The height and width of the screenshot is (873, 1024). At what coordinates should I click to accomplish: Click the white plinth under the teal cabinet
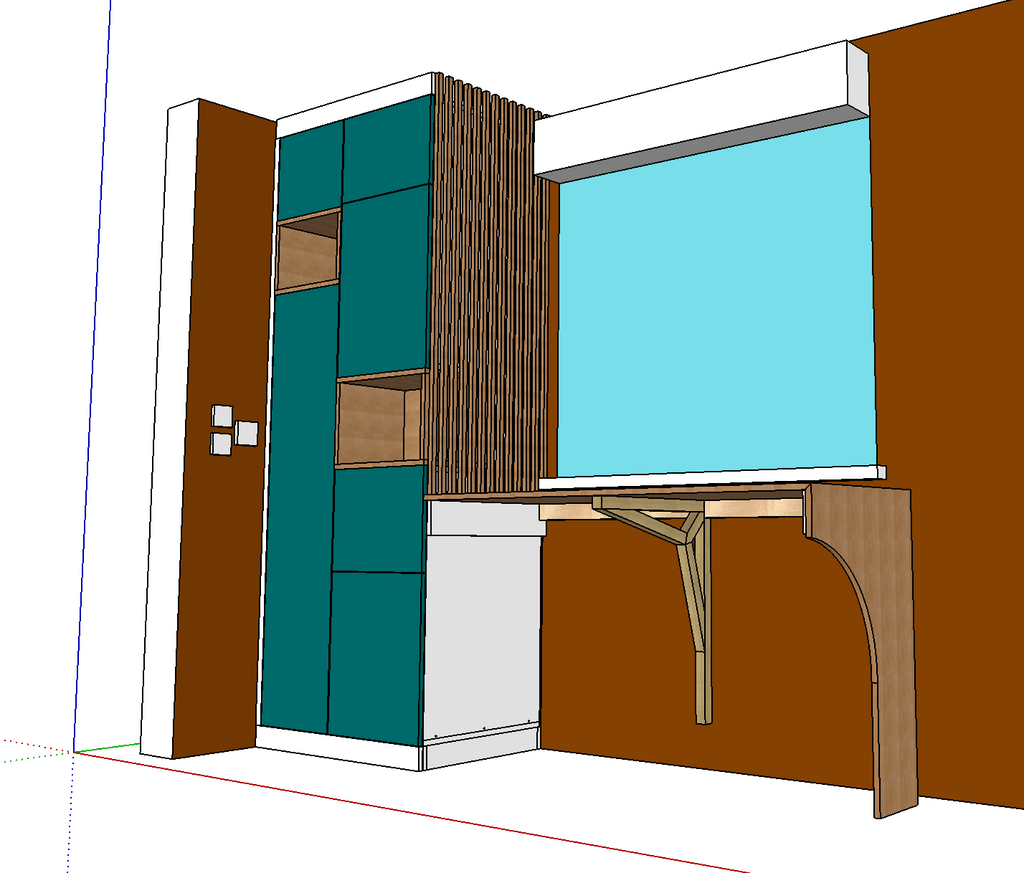[x=338, y=748]
